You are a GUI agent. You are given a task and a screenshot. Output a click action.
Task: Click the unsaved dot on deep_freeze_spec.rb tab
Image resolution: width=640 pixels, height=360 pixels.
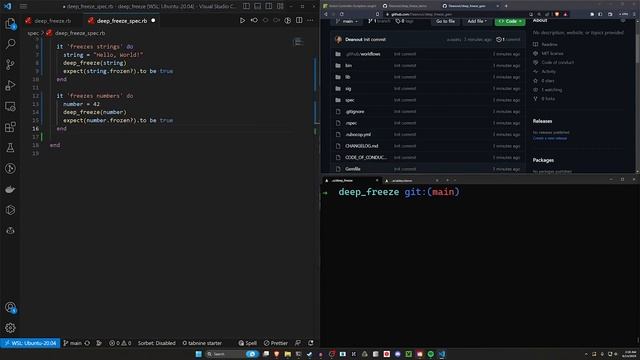click(x=153, y=20)
